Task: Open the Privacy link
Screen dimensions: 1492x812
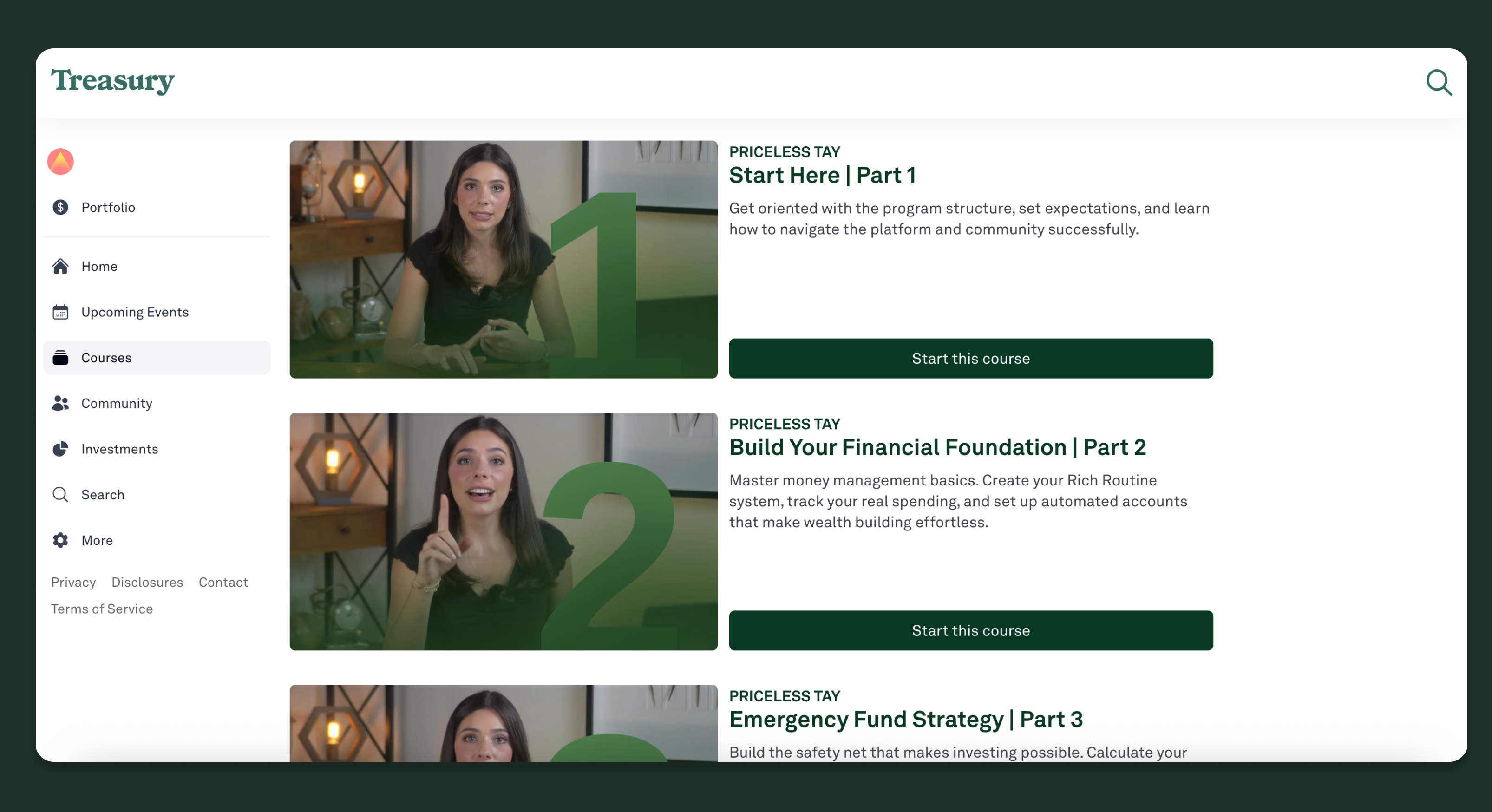Action: [x=73, y=582]
